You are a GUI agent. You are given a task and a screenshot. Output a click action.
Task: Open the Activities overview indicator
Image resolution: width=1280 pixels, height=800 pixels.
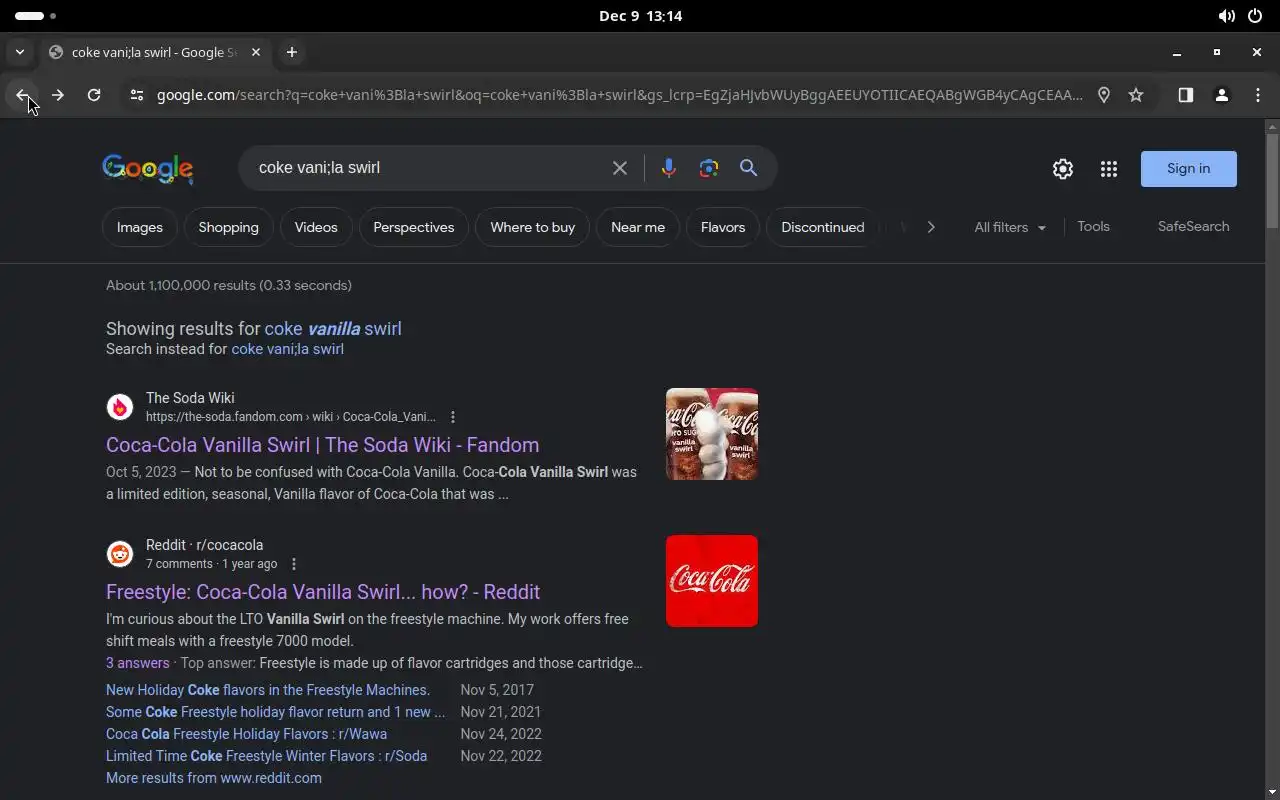35,16
